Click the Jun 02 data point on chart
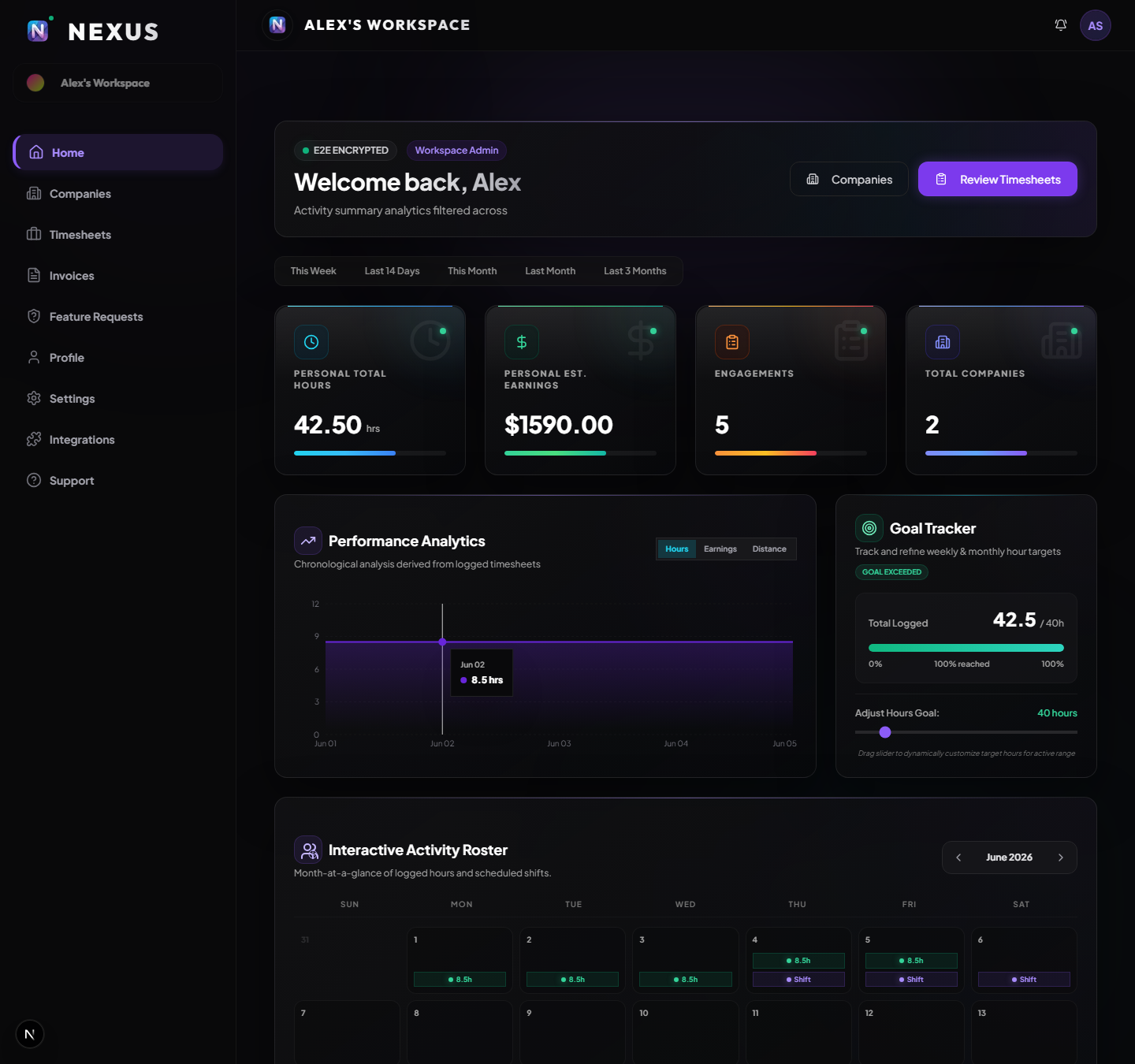 pyautogui.click(x=442, y=642)
